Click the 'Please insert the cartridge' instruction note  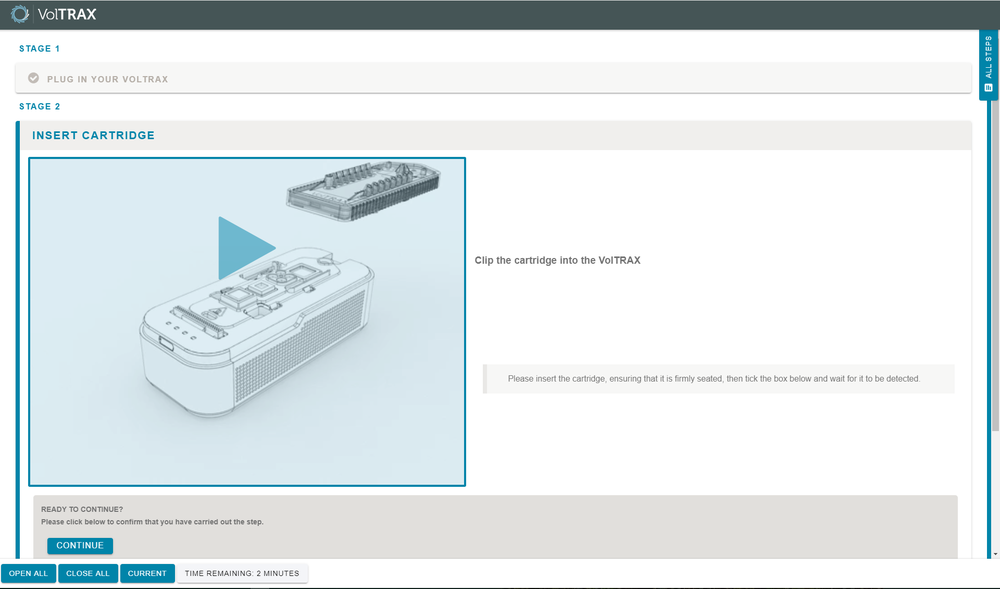(x=719, y=379)
